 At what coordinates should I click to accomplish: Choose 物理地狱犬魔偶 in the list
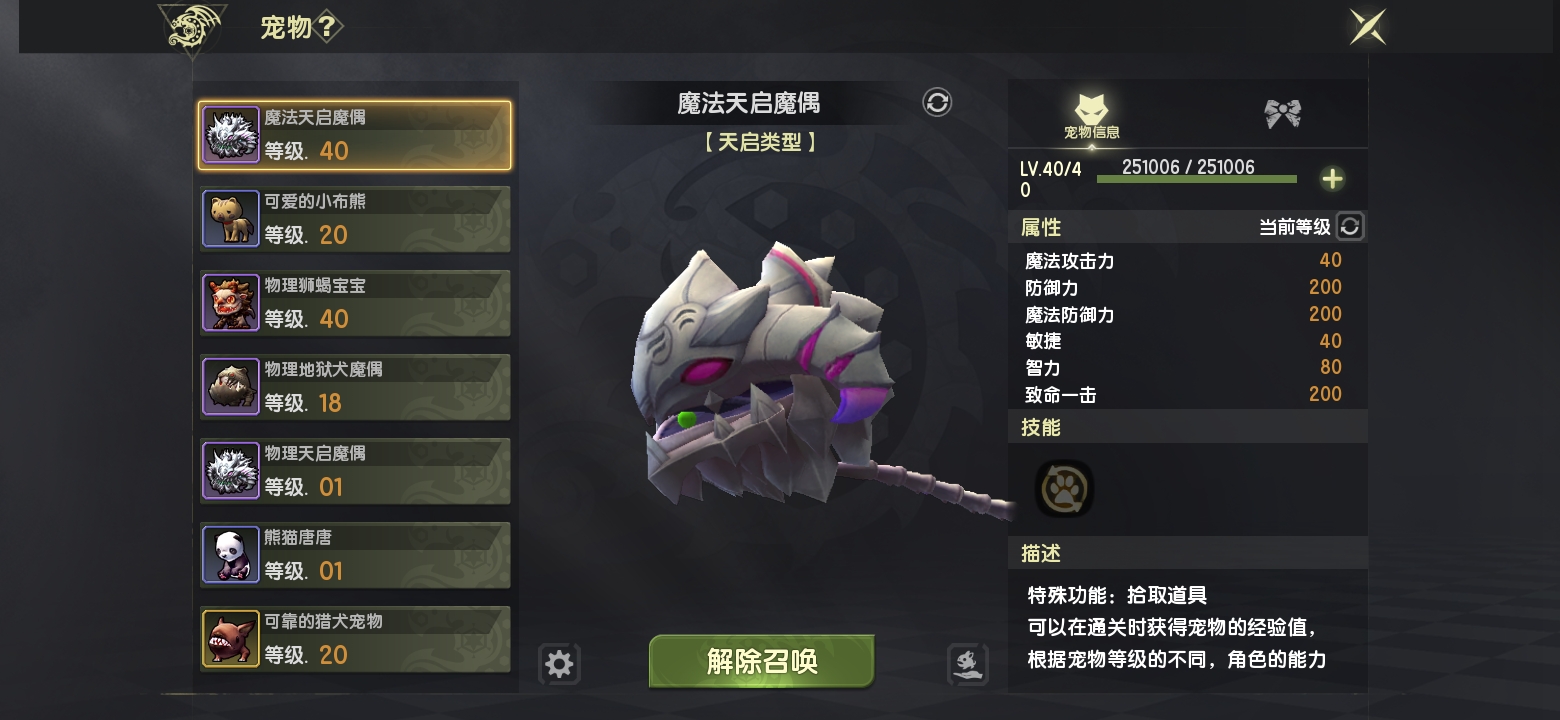356,387
